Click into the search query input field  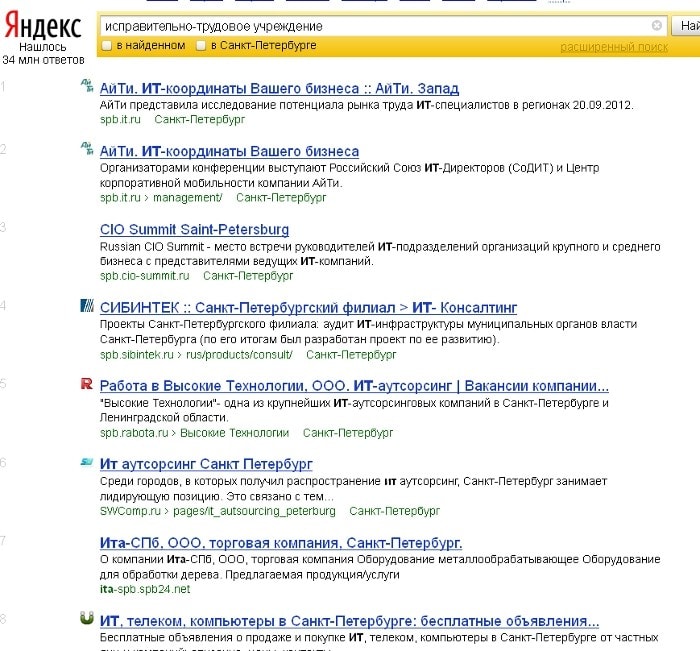pos(370,26)
